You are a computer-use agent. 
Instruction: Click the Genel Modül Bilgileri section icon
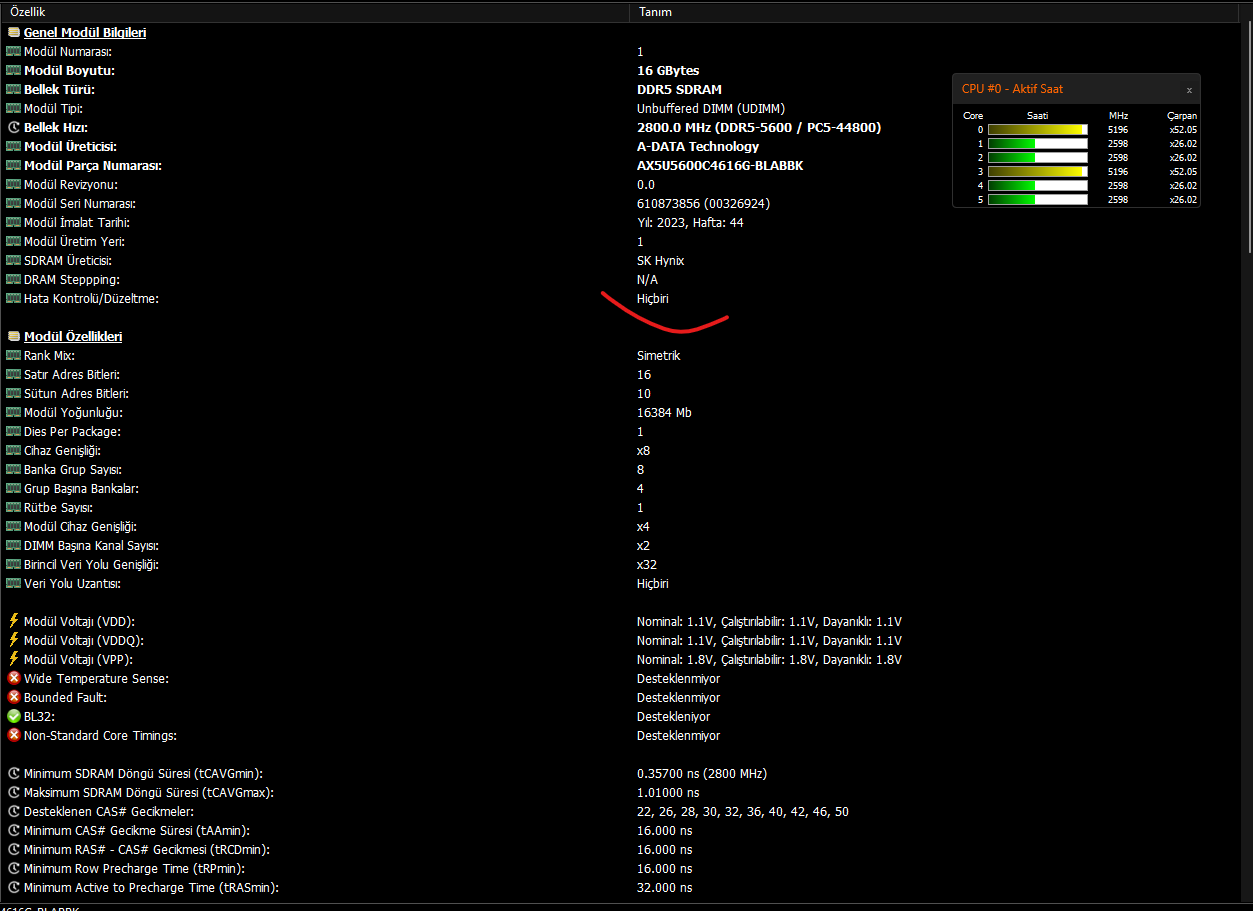[x=14, y=32]
